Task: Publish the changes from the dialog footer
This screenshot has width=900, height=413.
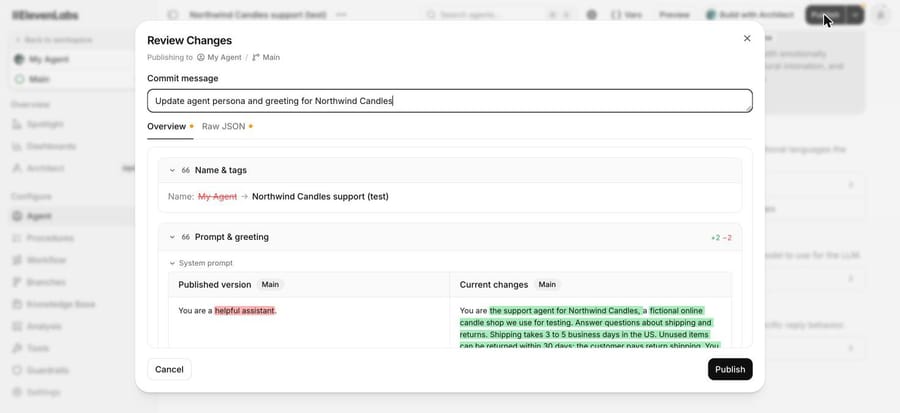Action: (730, 369)
